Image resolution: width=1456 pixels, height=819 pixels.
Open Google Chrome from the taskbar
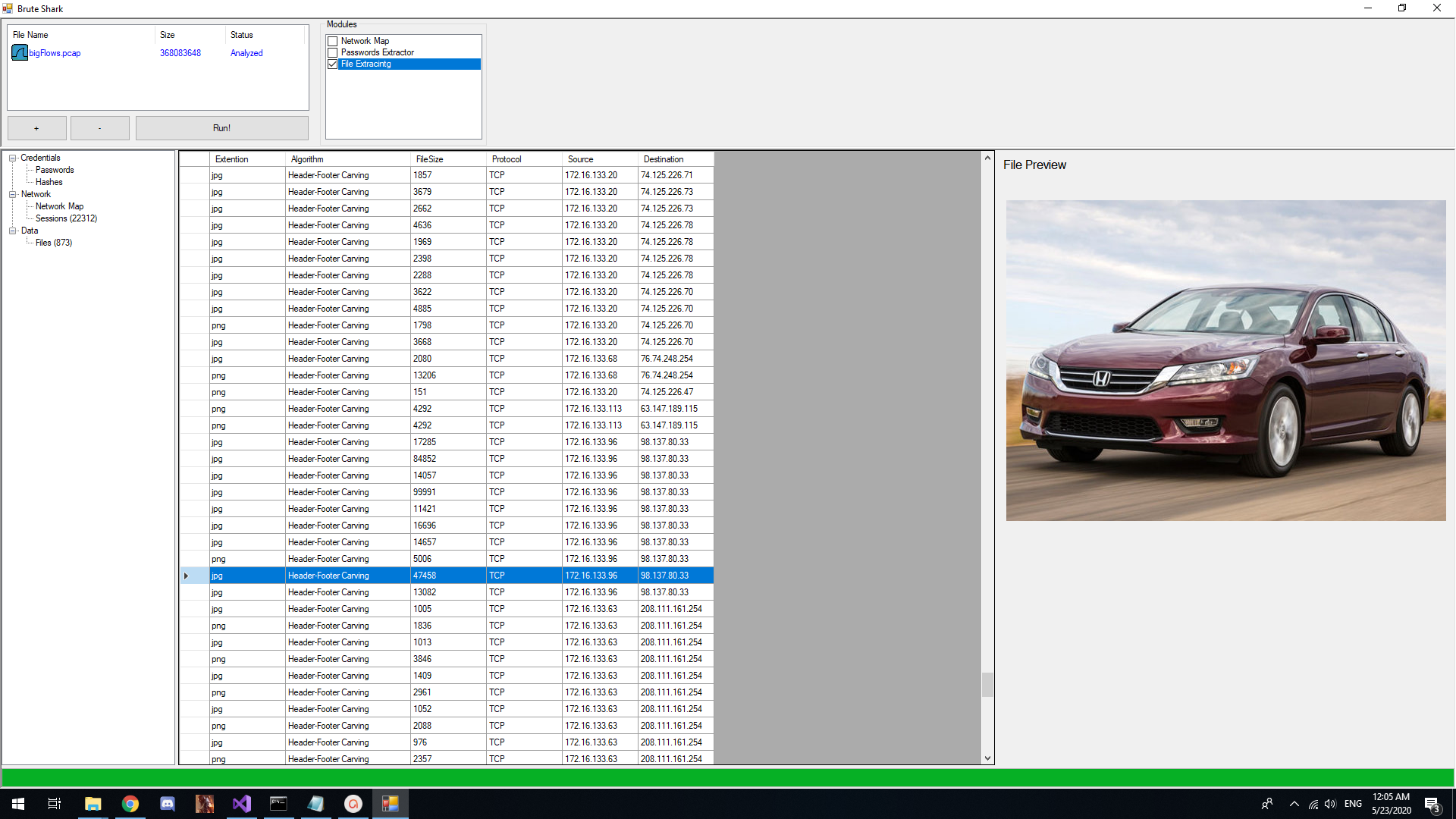pos(130,804)
